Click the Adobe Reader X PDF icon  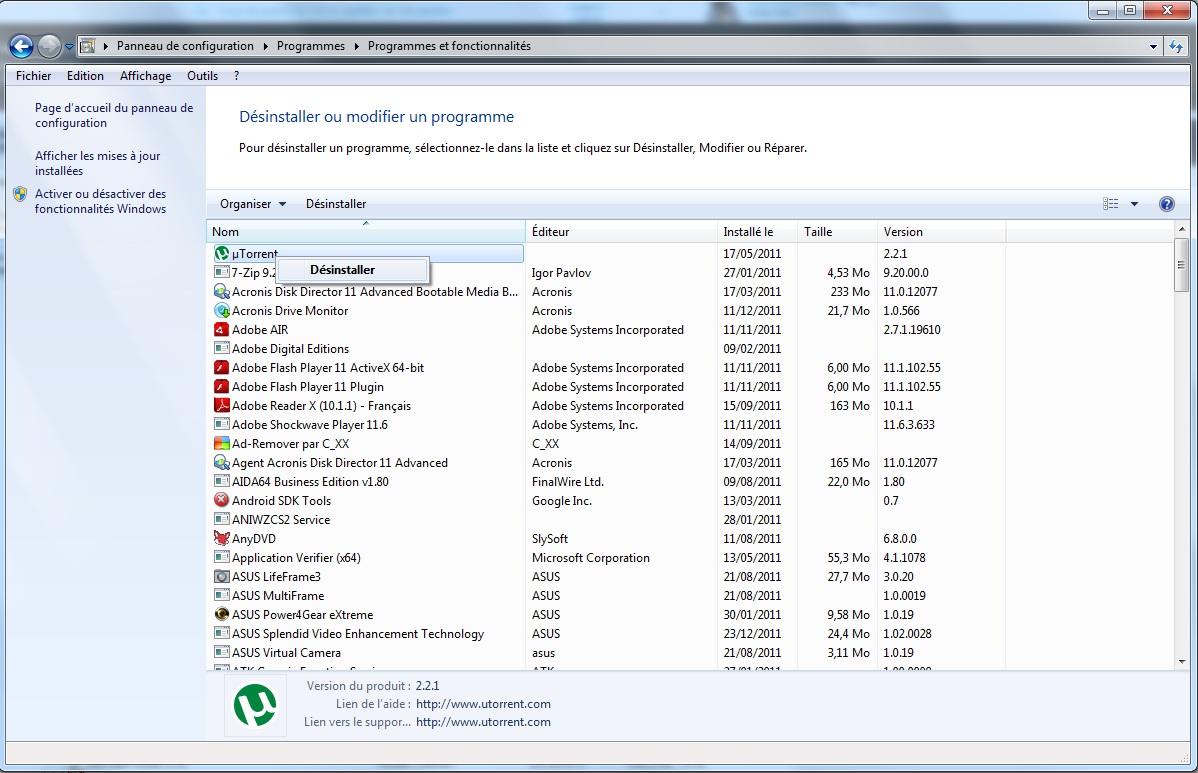coord(222,406)
